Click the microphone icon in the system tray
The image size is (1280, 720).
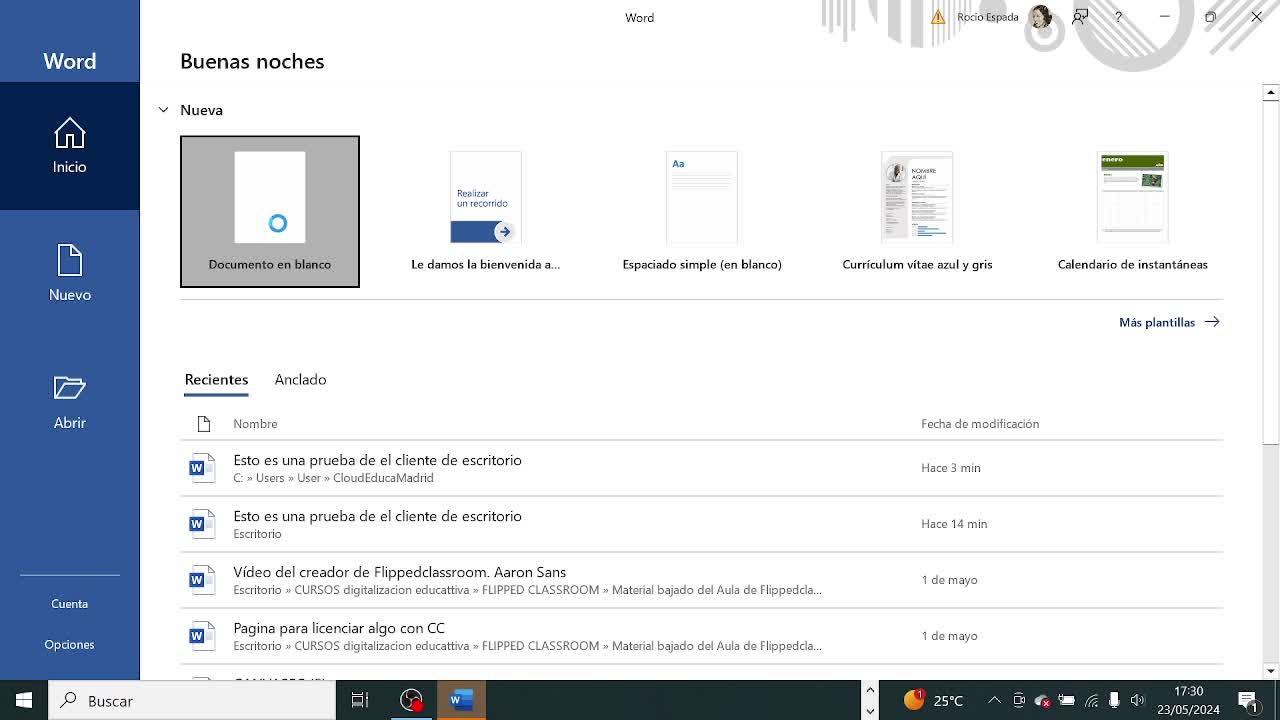pos(1114,701)
